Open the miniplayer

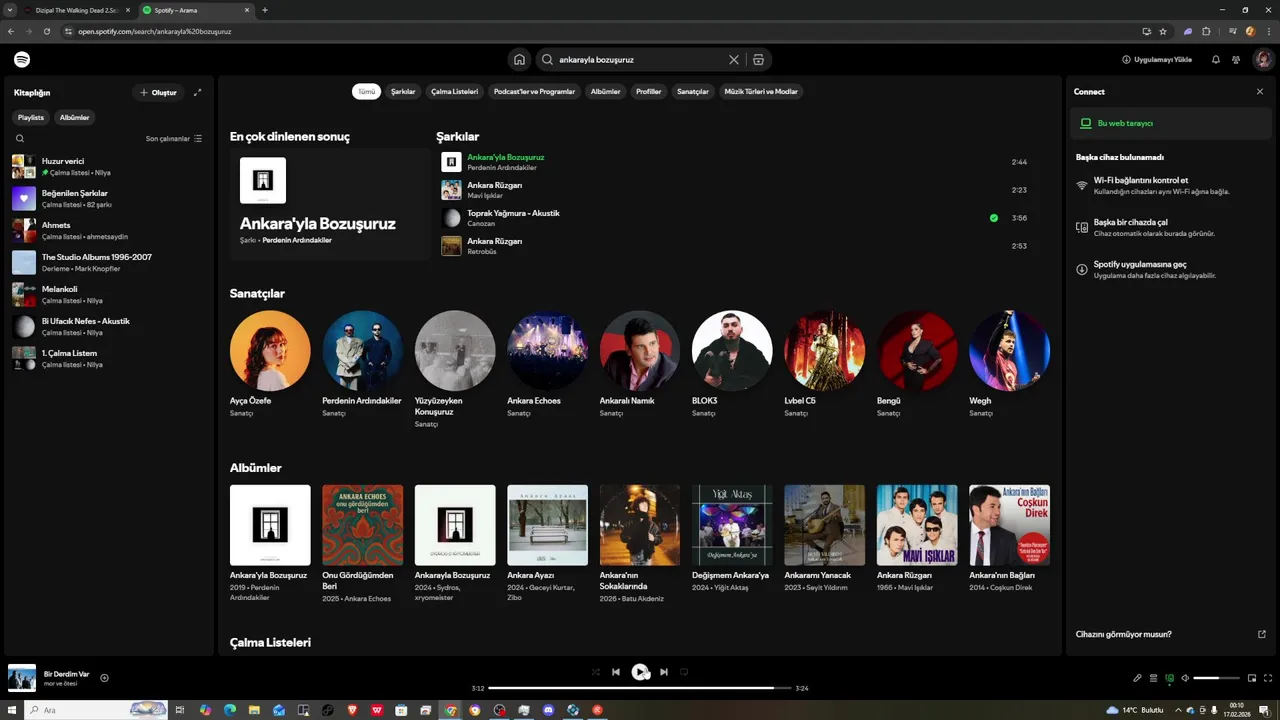(x=1253, y=678)
